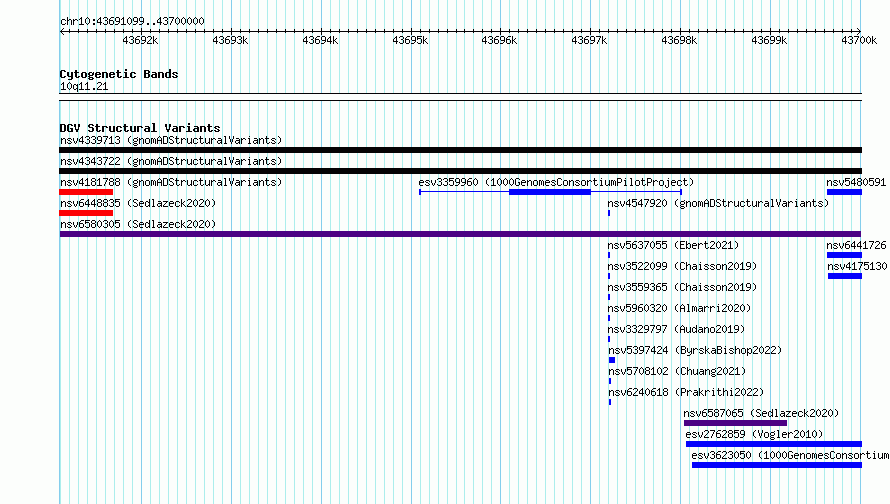The height and width of the screenshot is (504, 890).
Task: Click the nsv4343722 gnomAD variant label
Action: (171, 161)
